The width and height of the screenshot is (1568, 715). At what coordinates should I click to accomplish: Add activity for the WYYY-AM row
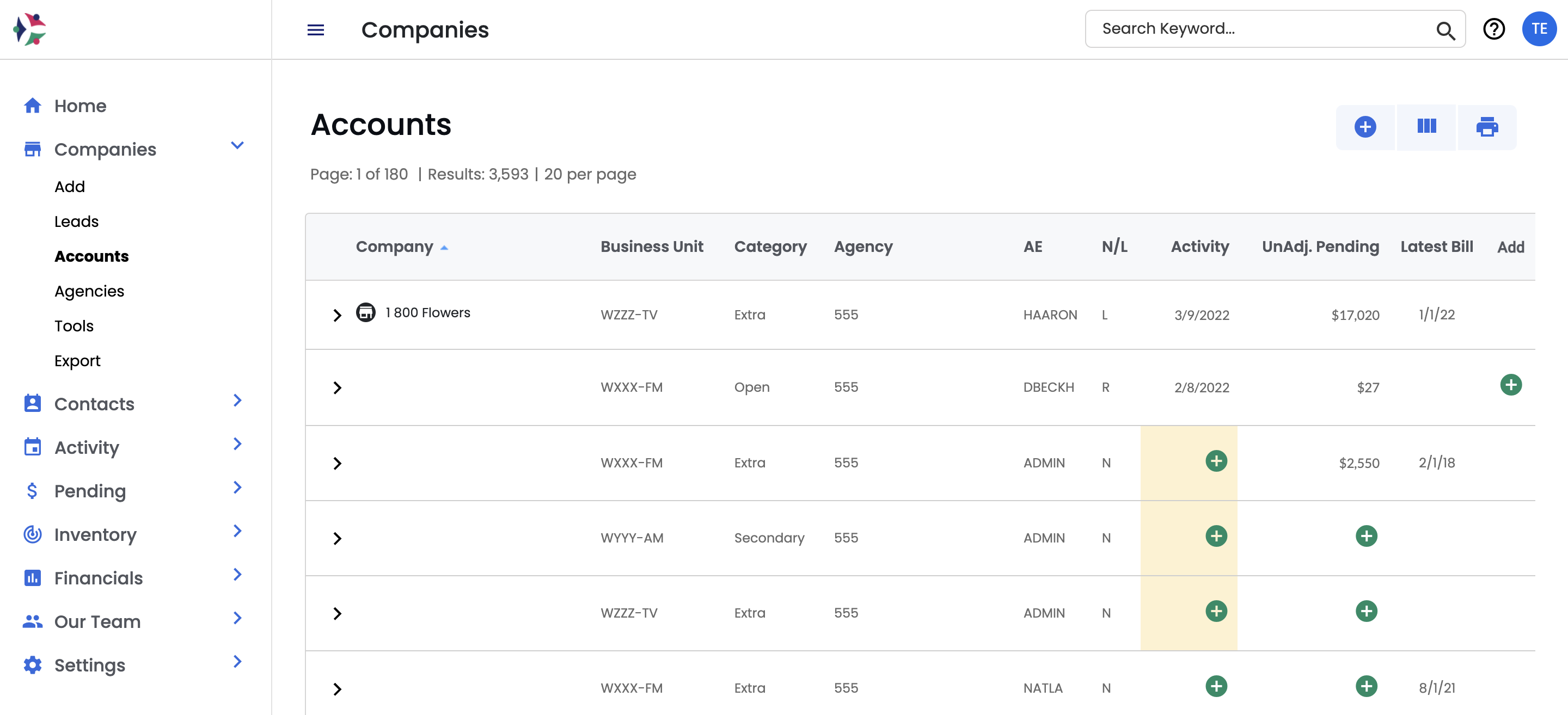pos(1216,537)
